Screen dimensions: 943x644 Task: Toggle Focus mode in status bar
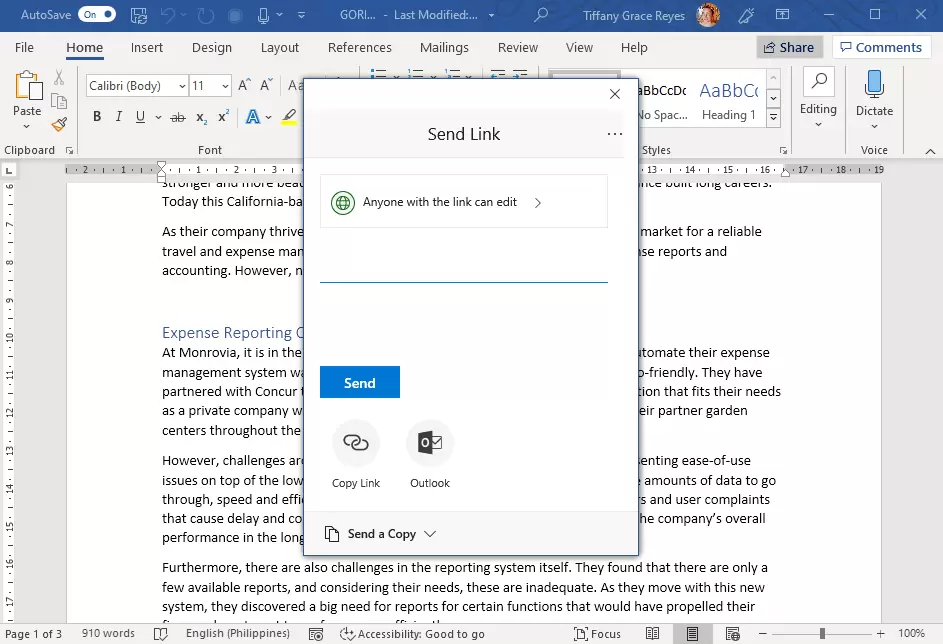click(x=597, y=634)
